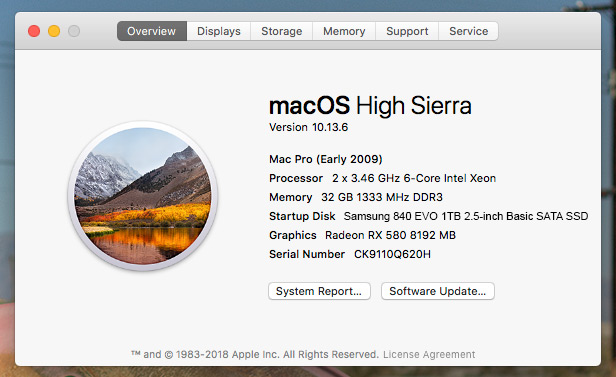Open the Storage tab
This screenshot has height=377, width=616.
pyautogui.click(x=282, y=31)
